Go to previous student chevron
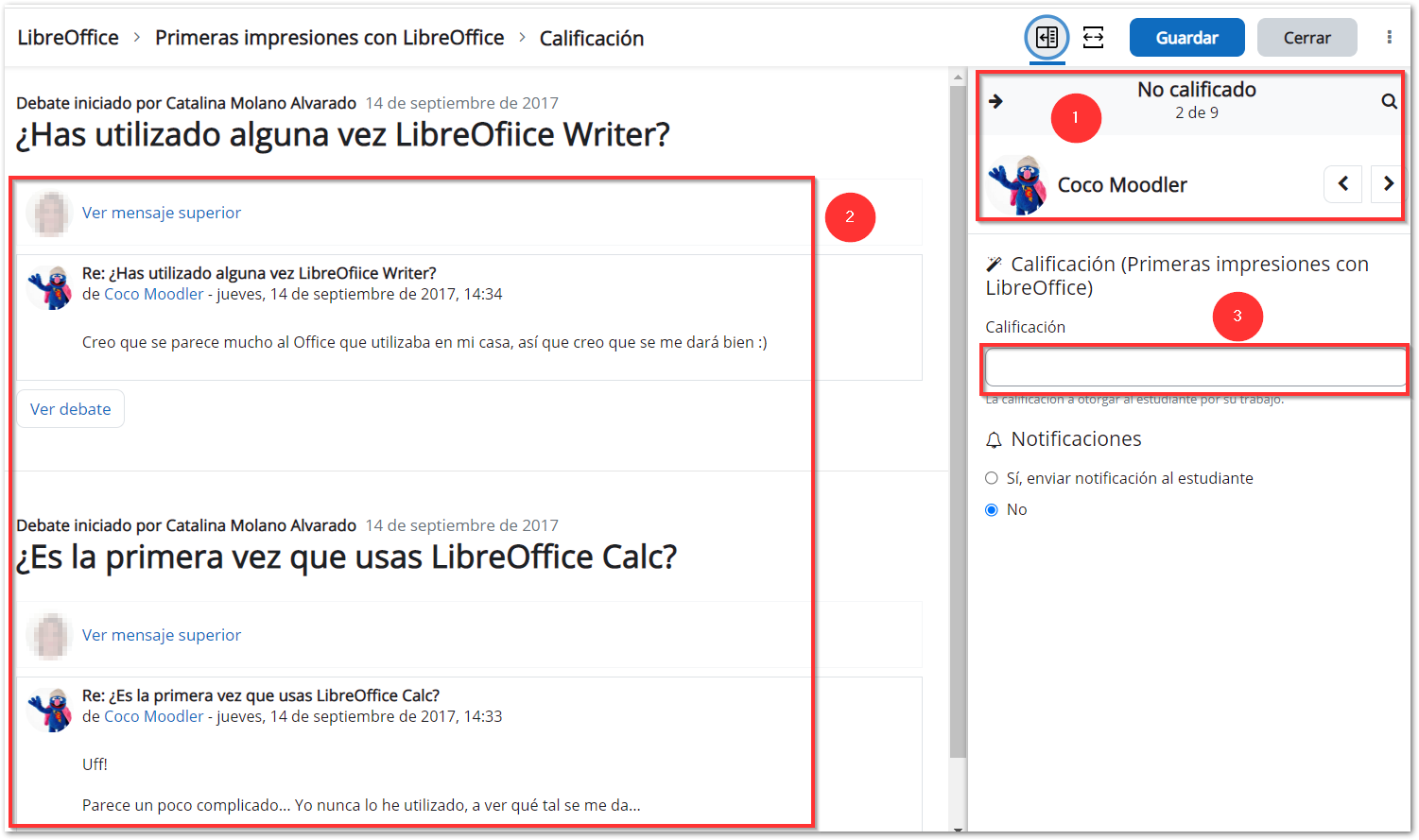The height and width of the screenshot is (840, 1419). (1342, 184)
